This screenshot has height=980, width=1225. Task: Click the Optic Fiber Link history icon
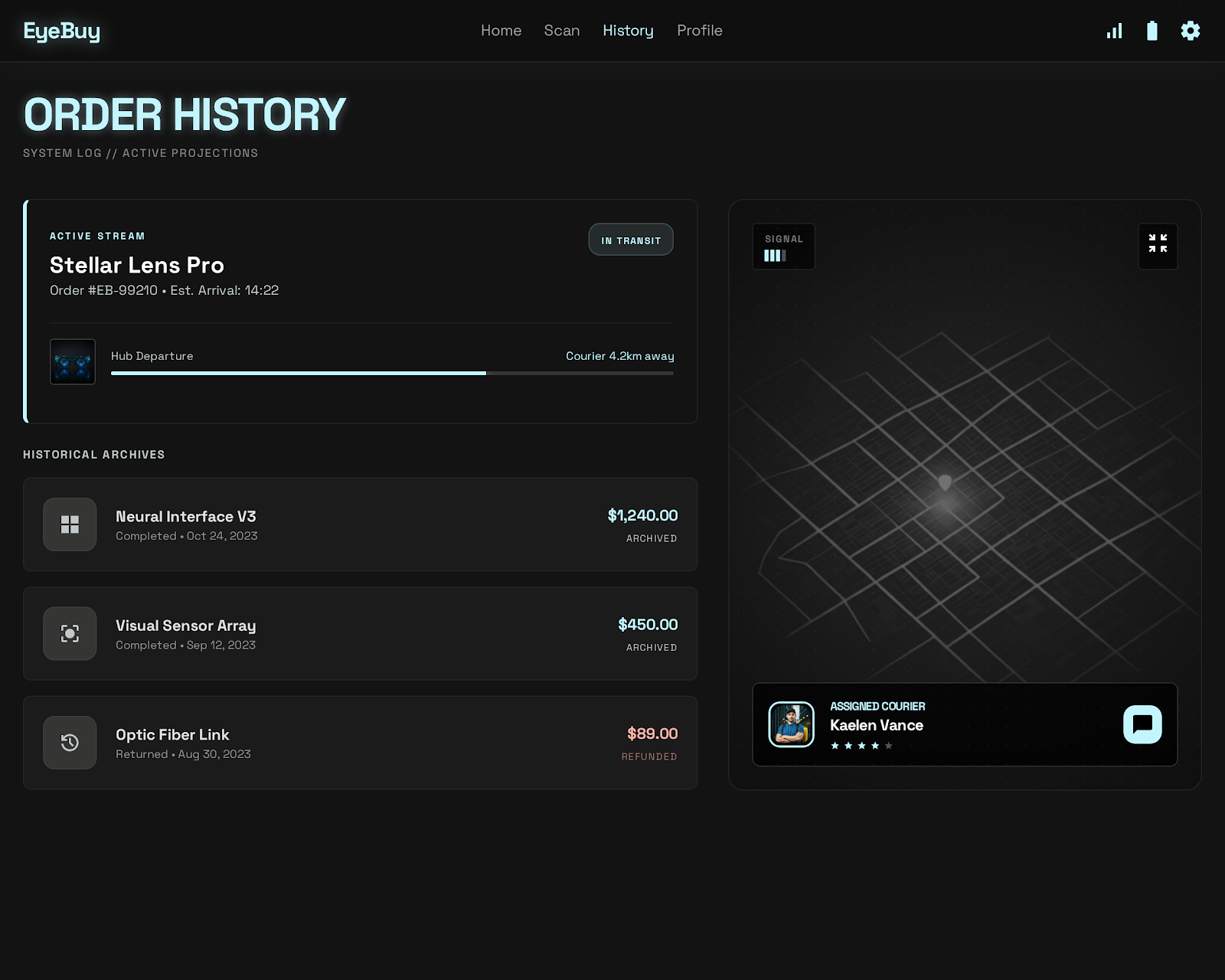point(70,743)
